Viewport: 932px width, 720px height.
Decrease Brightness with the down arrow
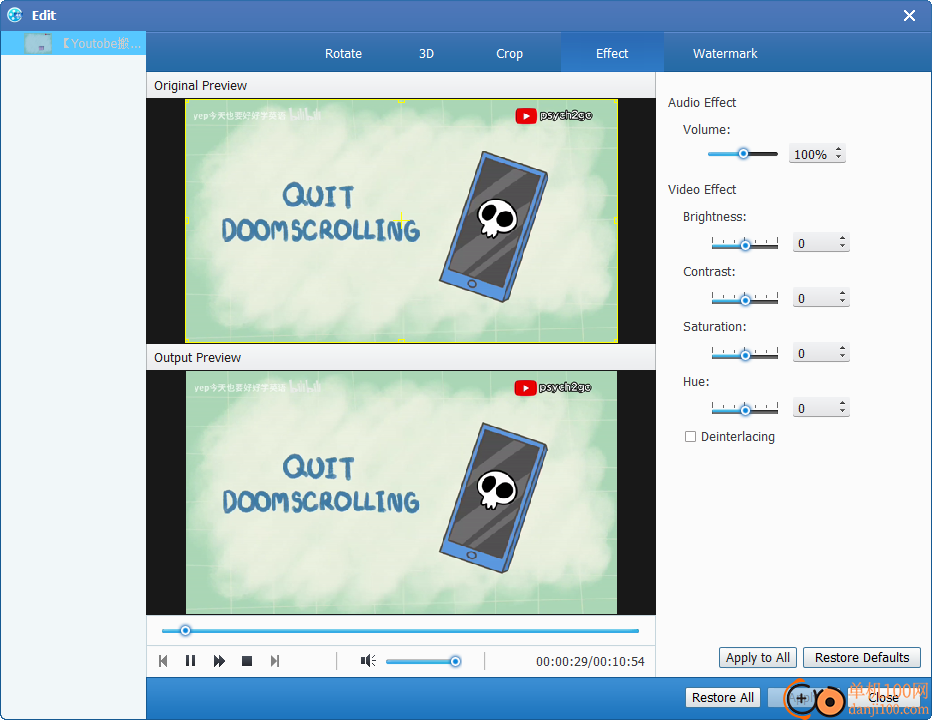[842, 247]
